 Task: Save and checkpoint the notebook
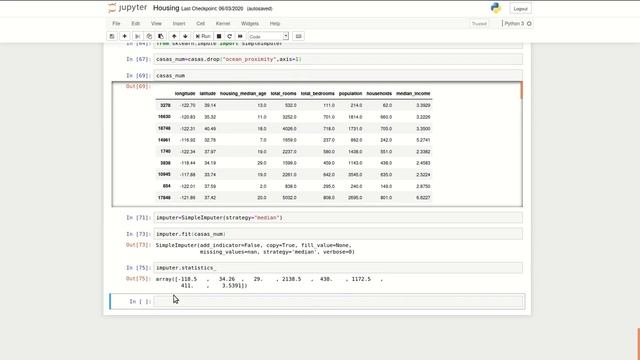[112, 36]
